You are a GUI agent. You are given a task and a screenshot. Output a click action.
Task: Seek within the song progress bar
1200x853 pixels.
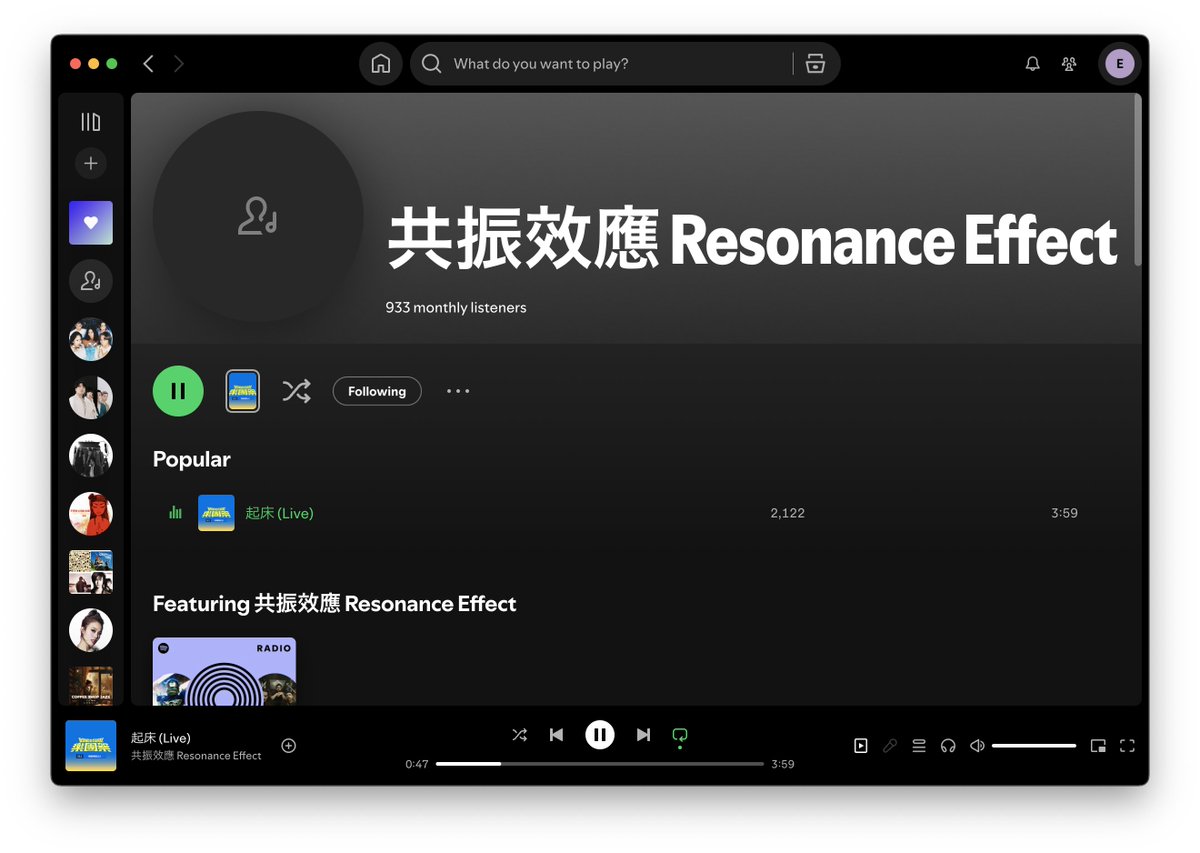point(600,764)
